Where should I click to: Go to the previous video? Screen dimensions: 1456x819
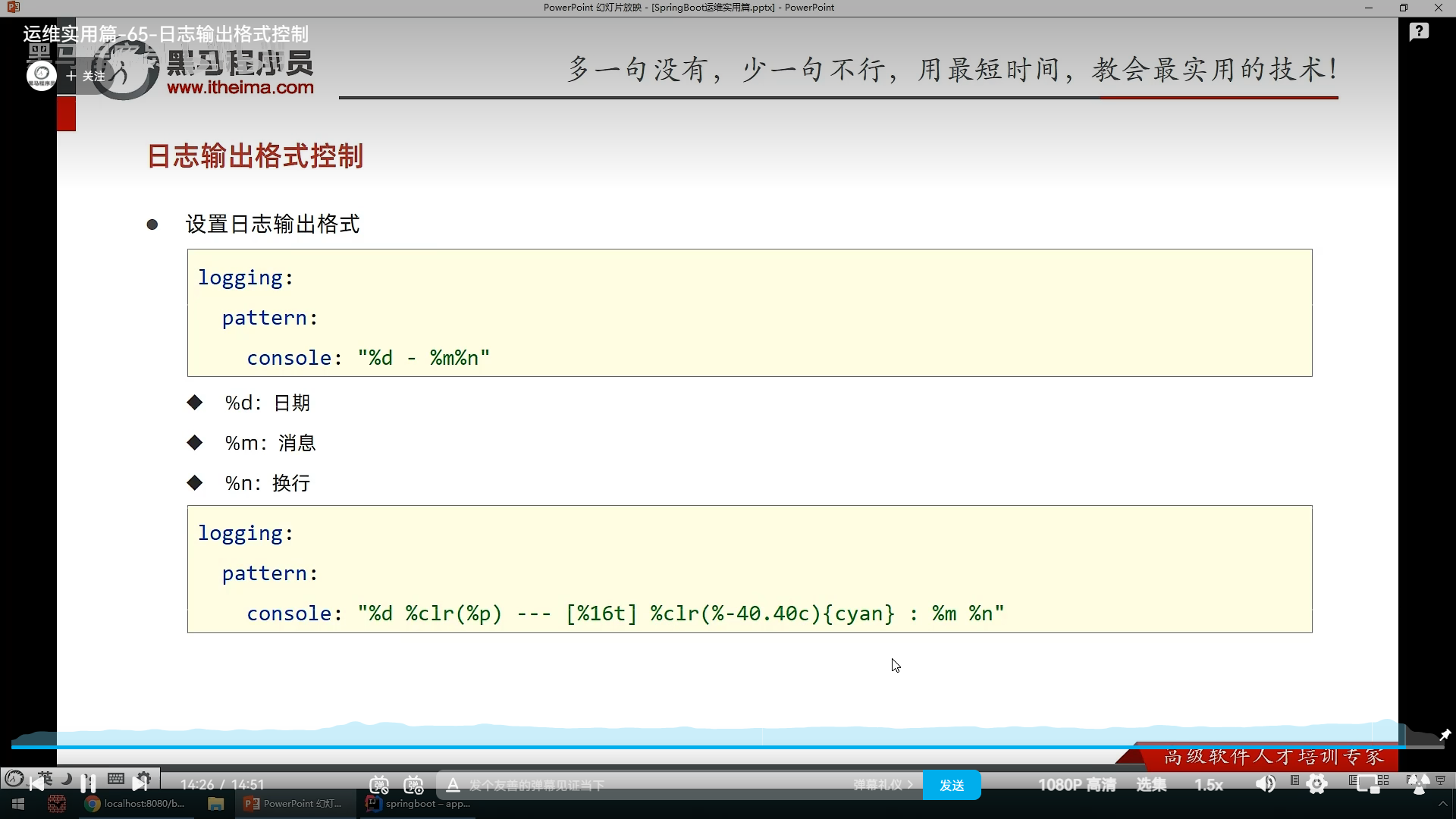pyautogui.click(x=36, y=783)
